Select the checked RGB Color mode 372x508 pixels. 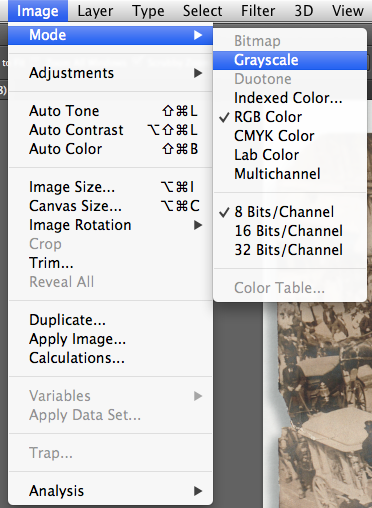(x=290, y=117)
